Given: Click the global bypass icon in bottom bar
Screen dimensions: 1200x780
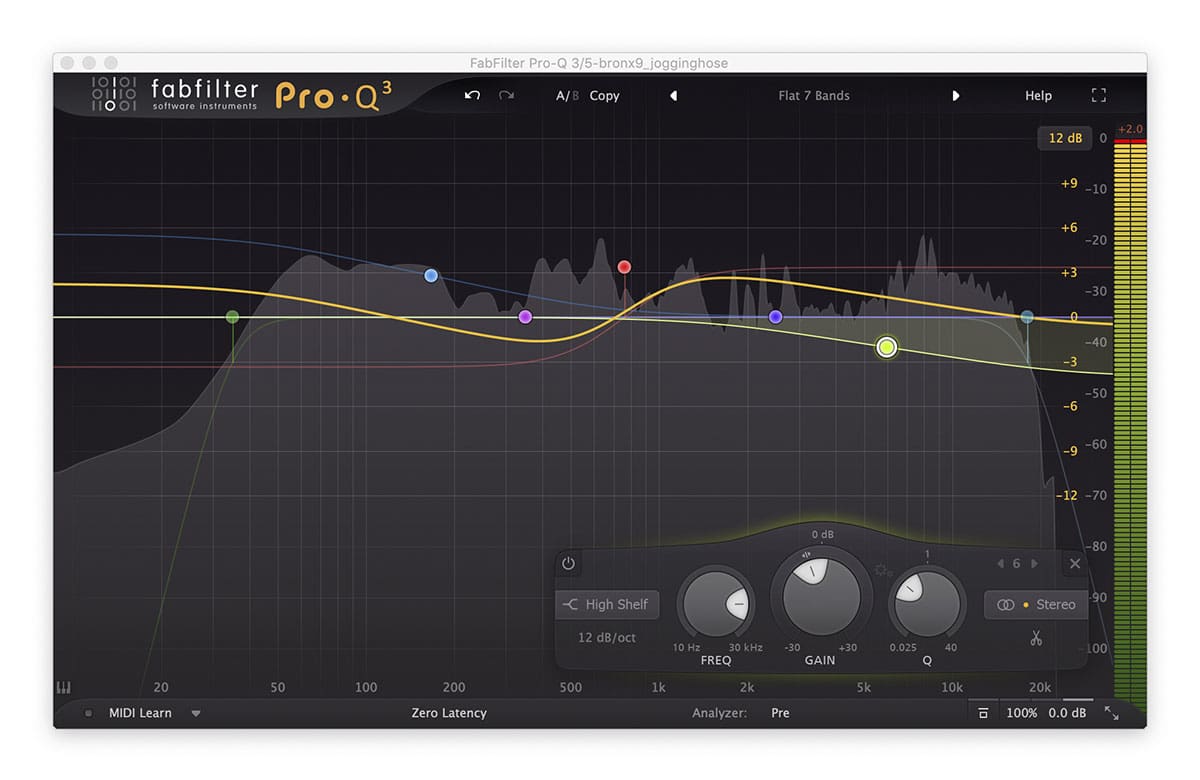Looking at the screenshot, I should tap(983, 713).
